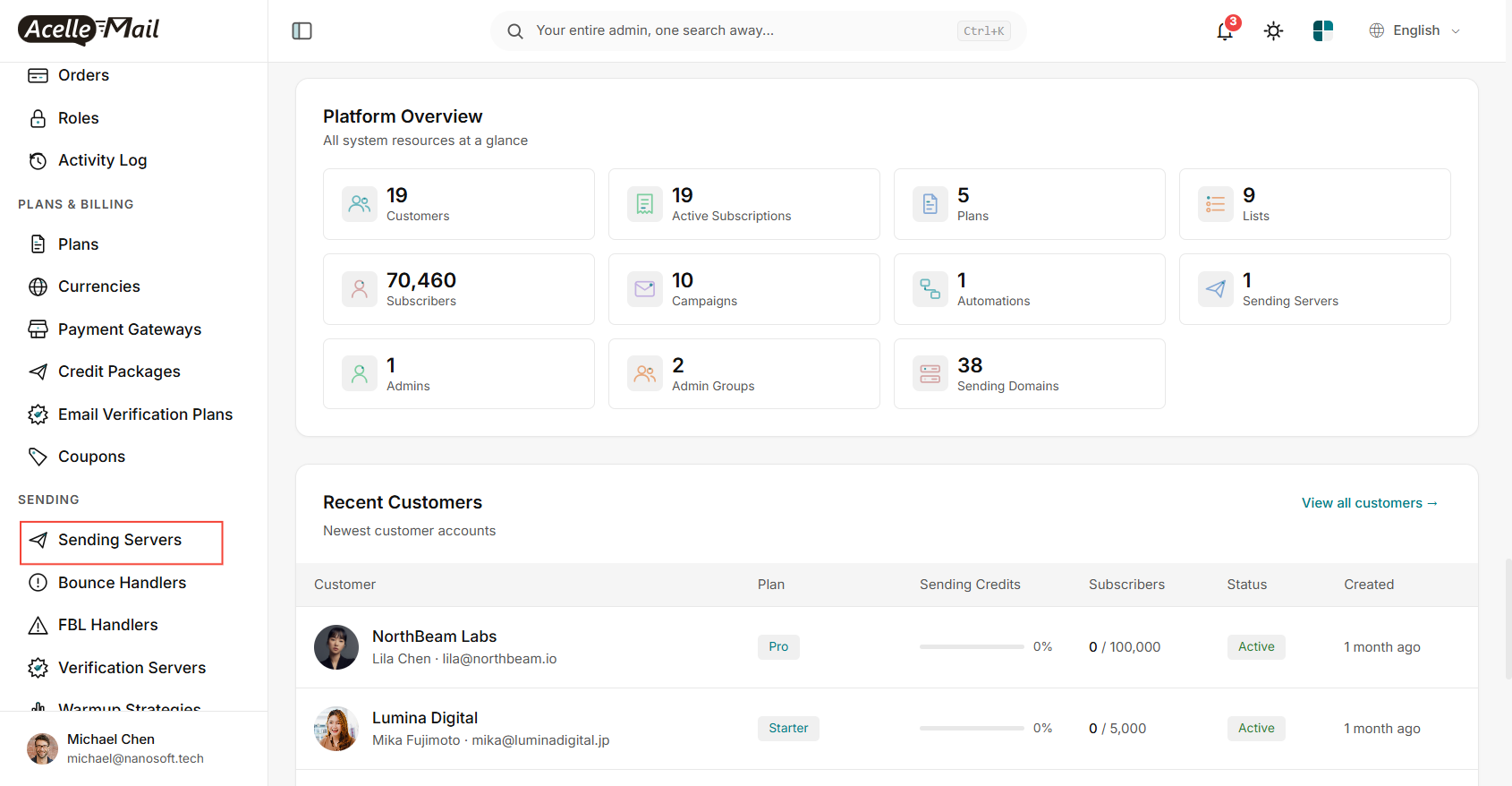Open the Customers overview card

(x=459, y=204)
